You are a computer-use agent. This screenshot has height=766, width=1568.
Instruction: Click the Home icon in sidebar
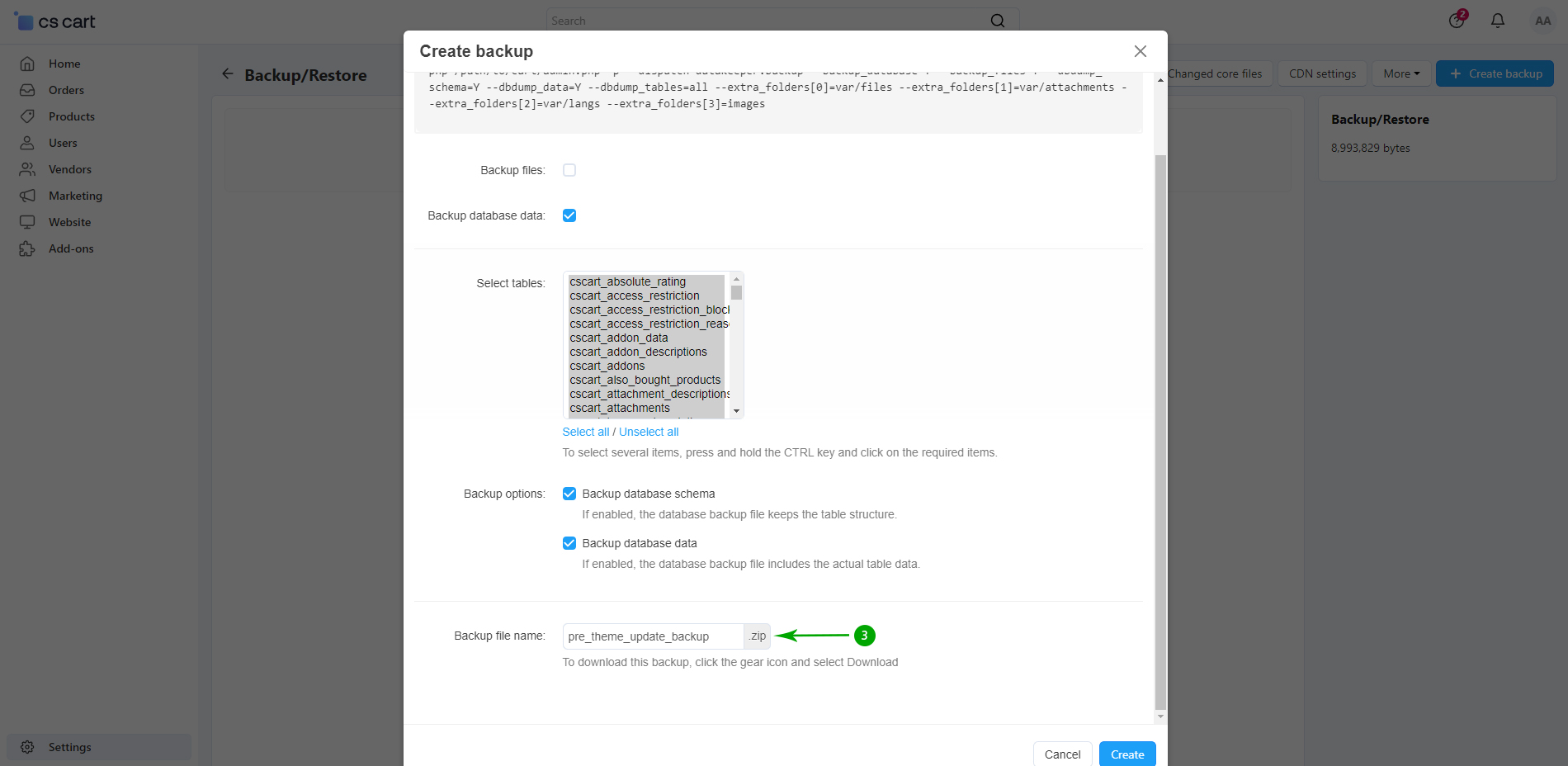tap(27, 64)
